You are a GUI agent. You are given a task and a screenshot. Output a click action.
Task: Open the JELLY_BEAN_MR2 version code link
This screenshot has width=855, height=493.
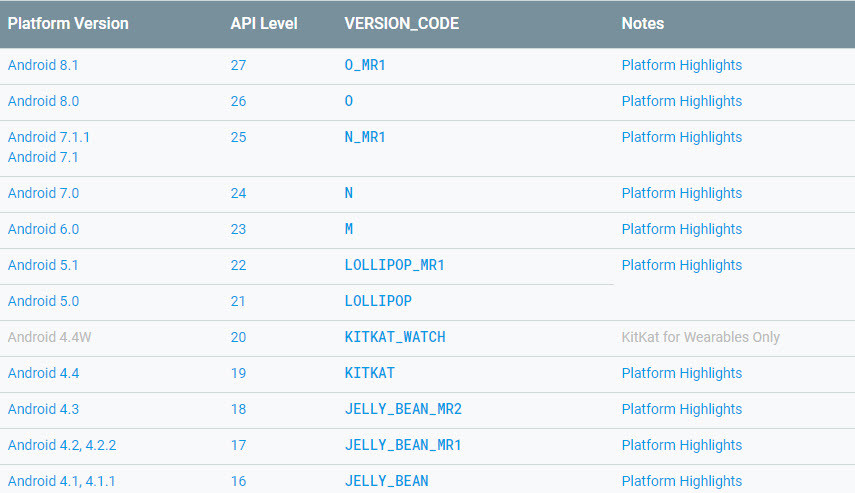click(404, 410)
